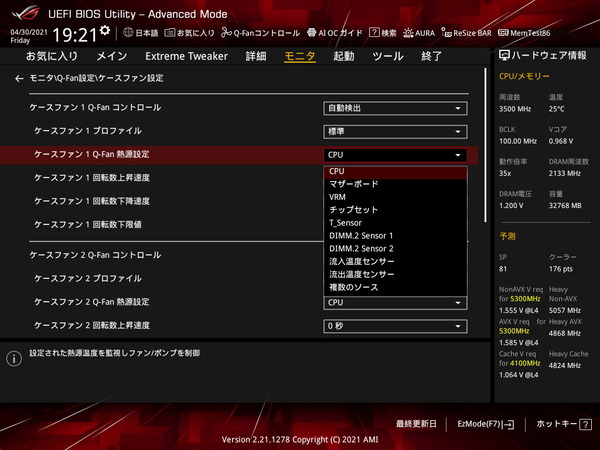Open Q-Fan control fan icon

click(226, 33)
